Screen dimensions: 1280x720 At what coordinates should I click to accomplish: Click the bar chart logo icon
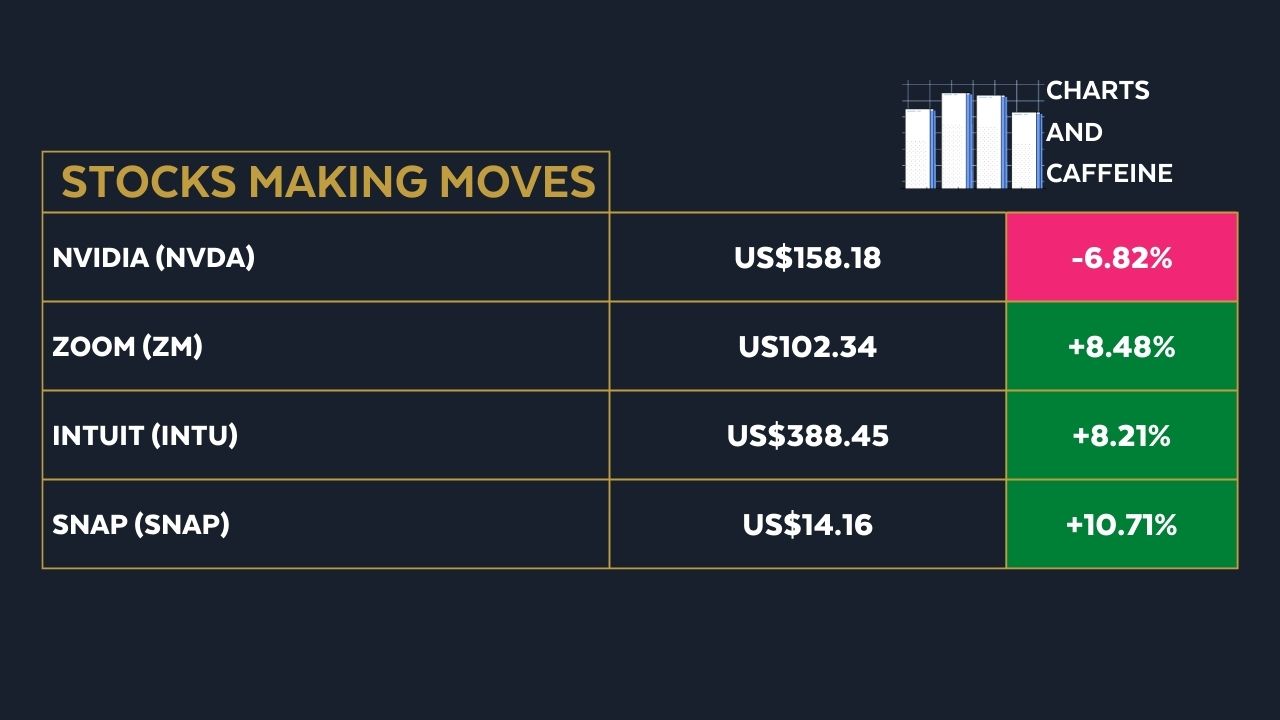point(972,137)
